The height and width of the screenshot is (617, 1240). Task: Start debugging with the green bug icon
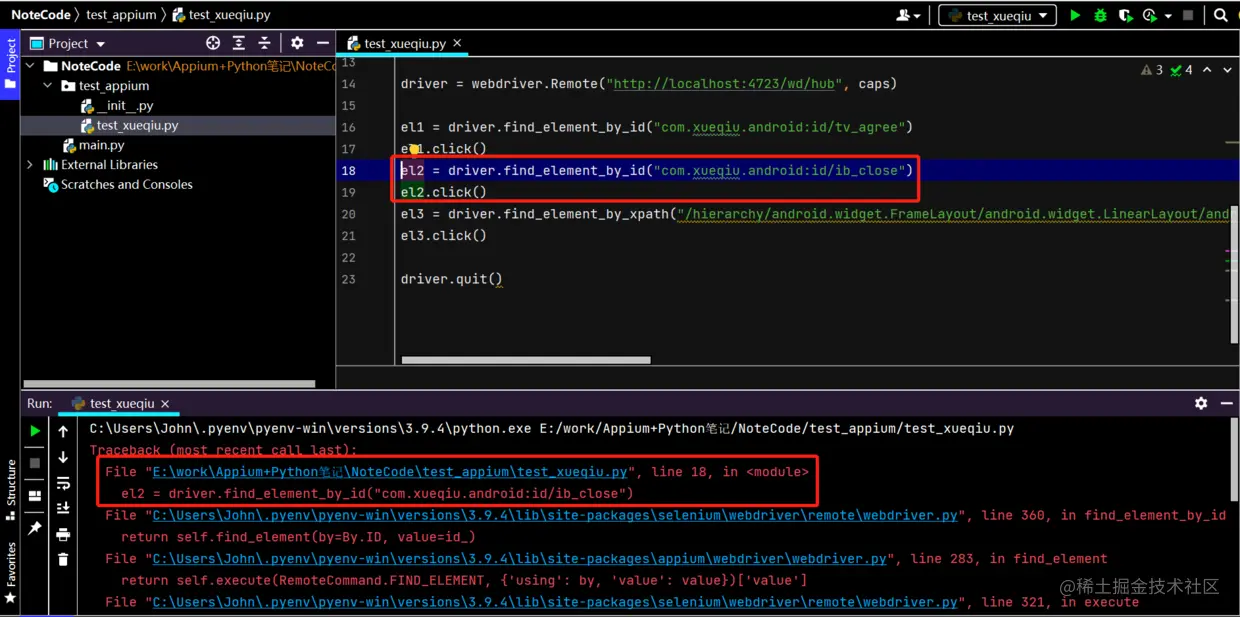point(1100,15)
